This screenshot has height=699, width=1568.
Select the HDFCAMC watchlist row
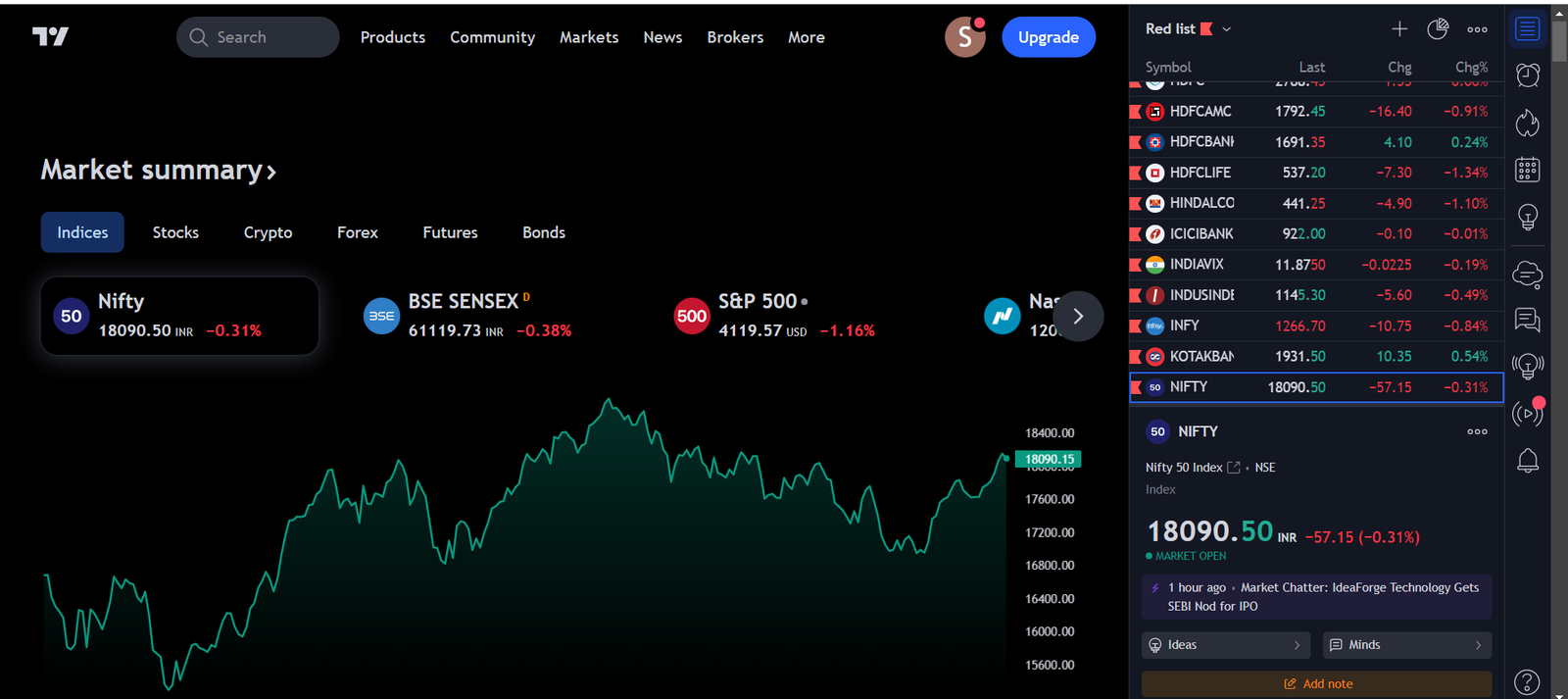click(x=1316, y=112)
